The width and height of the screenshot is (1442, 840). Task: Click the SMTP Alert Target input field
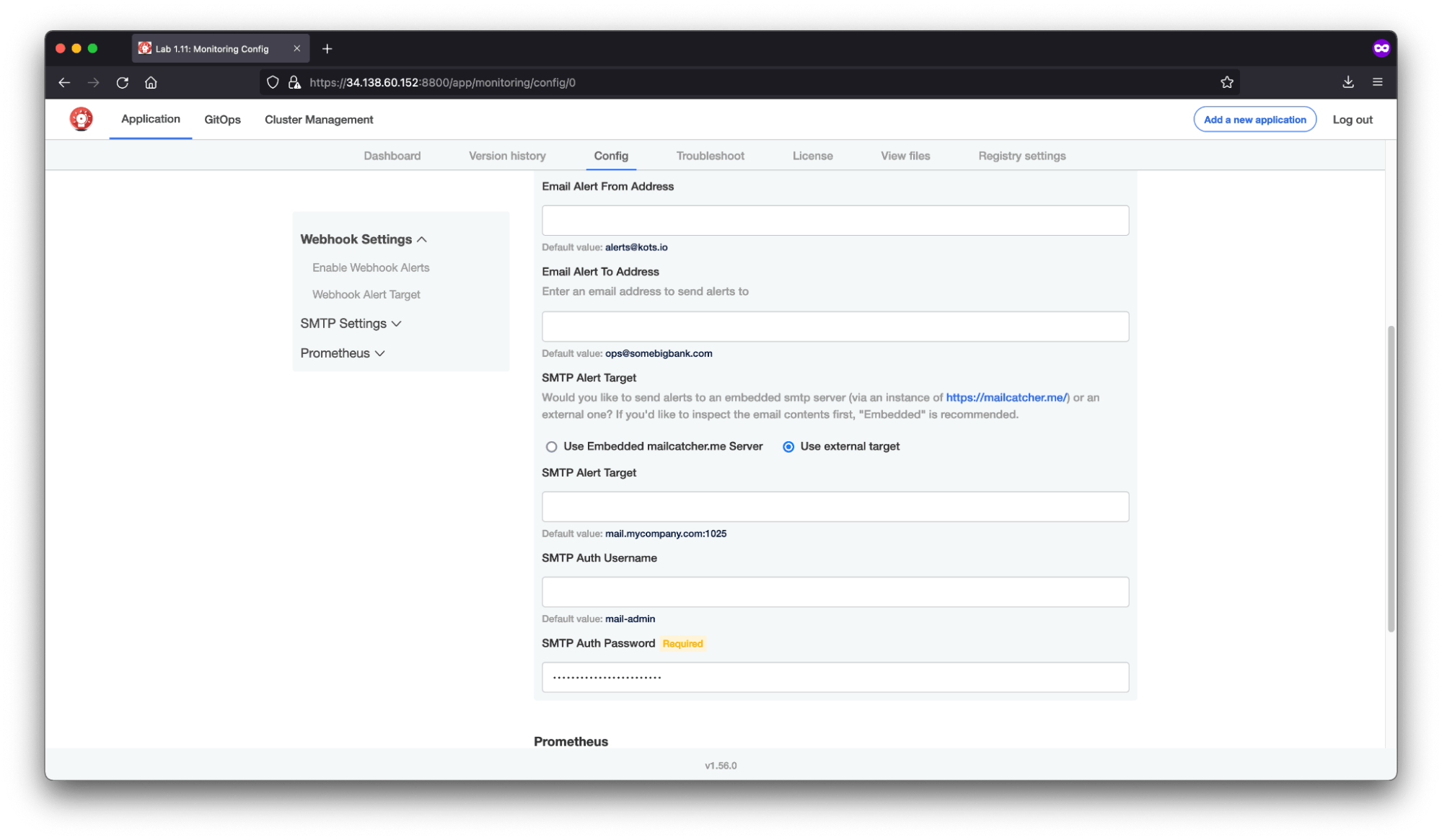coord(835,507)
